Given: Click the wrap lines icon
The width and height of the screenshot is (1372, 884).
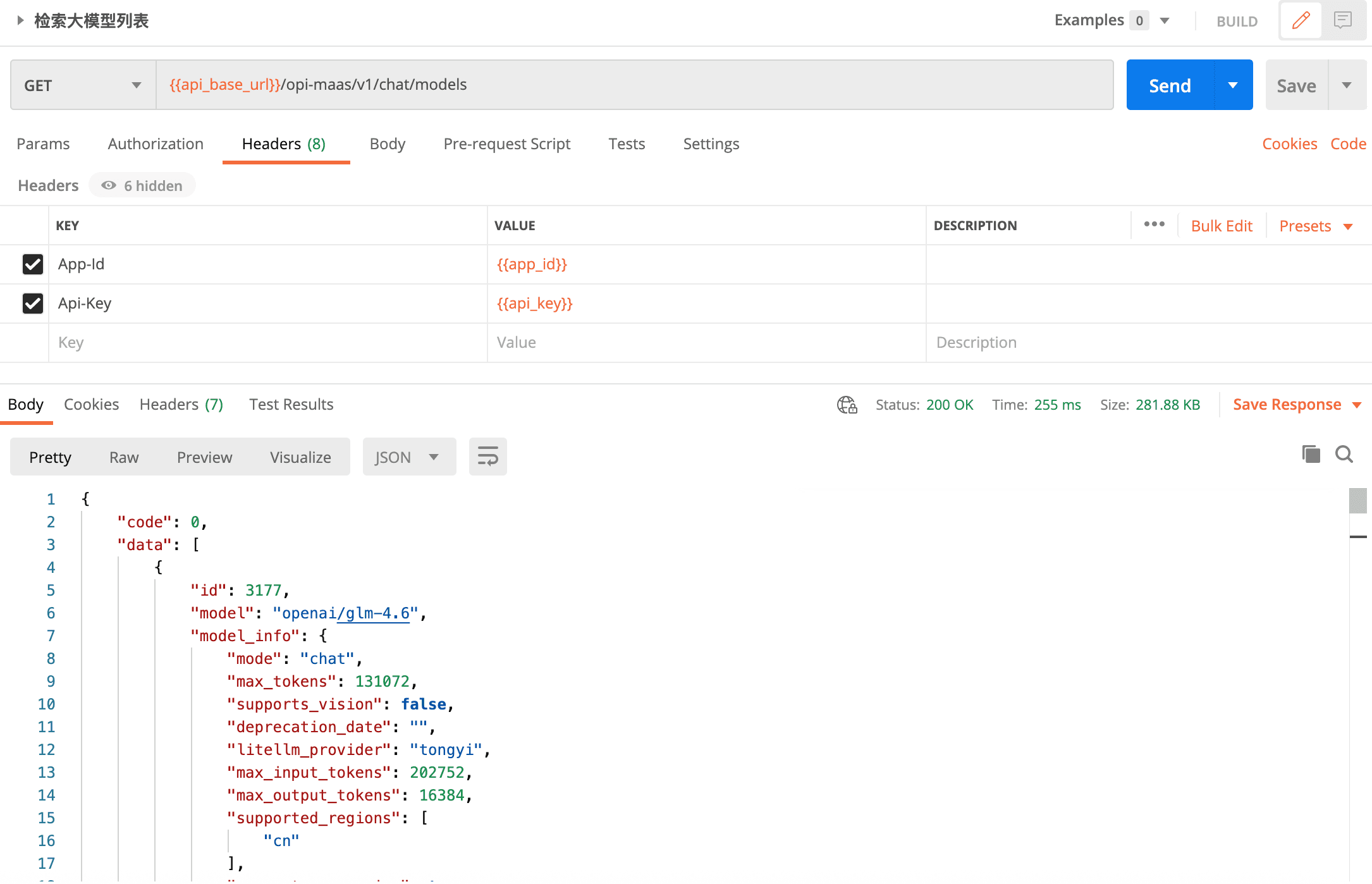Looking at the screenshot, I should click(487, 457).
